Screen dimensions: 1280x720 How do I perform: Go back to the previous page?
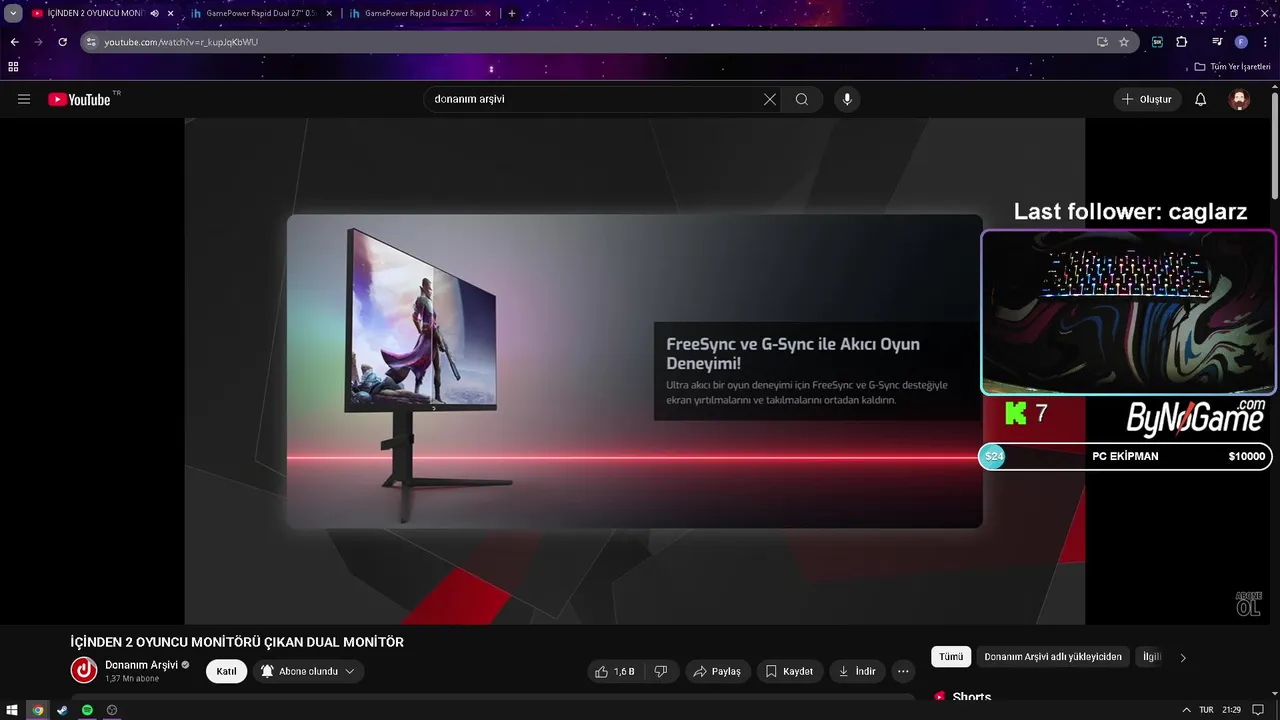tap(14, 42)
